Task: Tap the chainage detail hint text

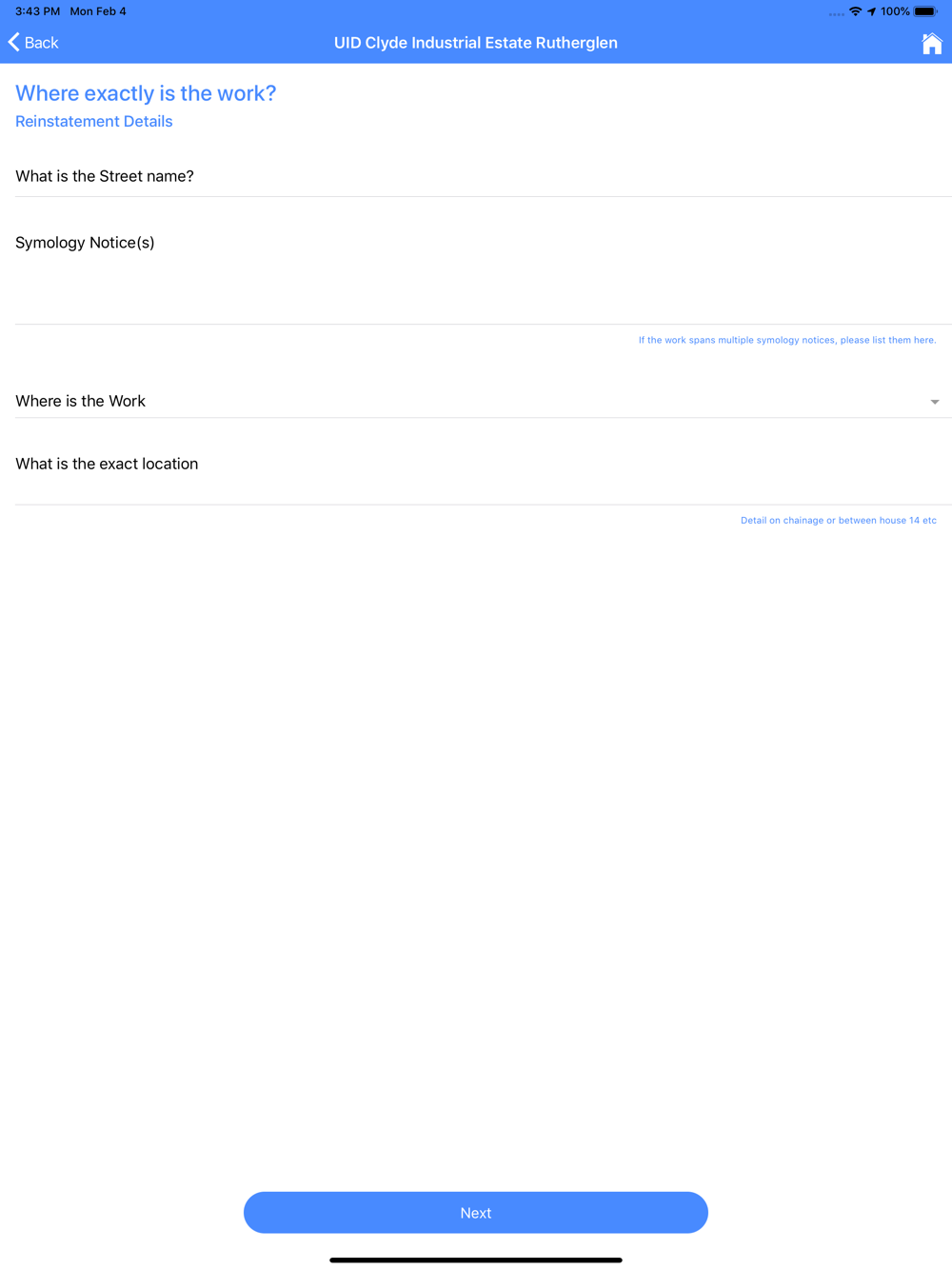Action: [839, 520]
